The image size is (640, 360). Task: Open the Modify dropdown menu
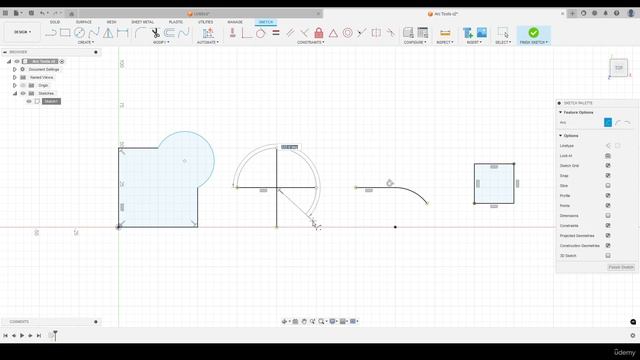pyautogui.click(x=161, y=42)
